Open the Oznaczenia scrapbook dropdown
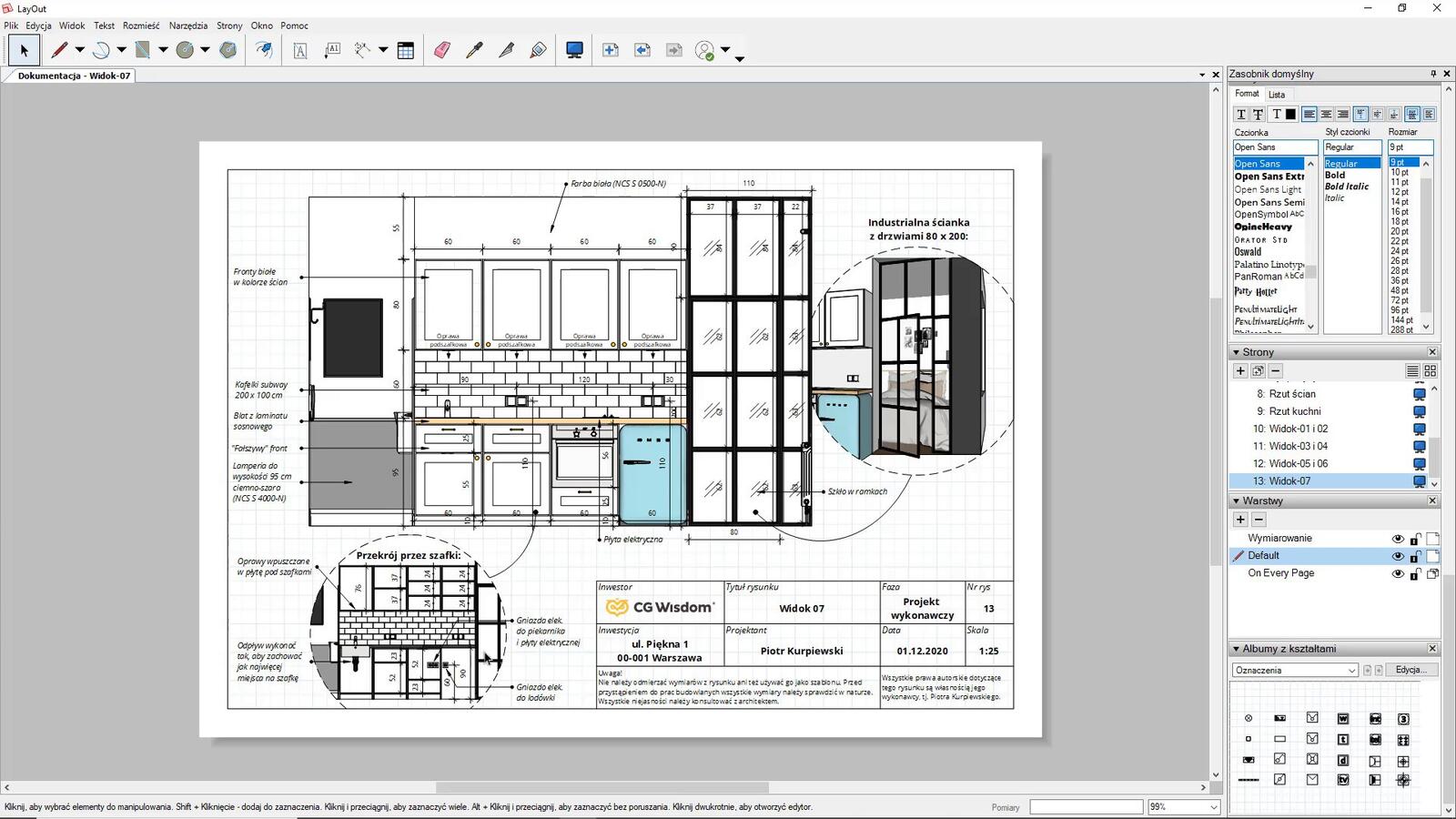The image size is (1456, 819). [1351, 671]
